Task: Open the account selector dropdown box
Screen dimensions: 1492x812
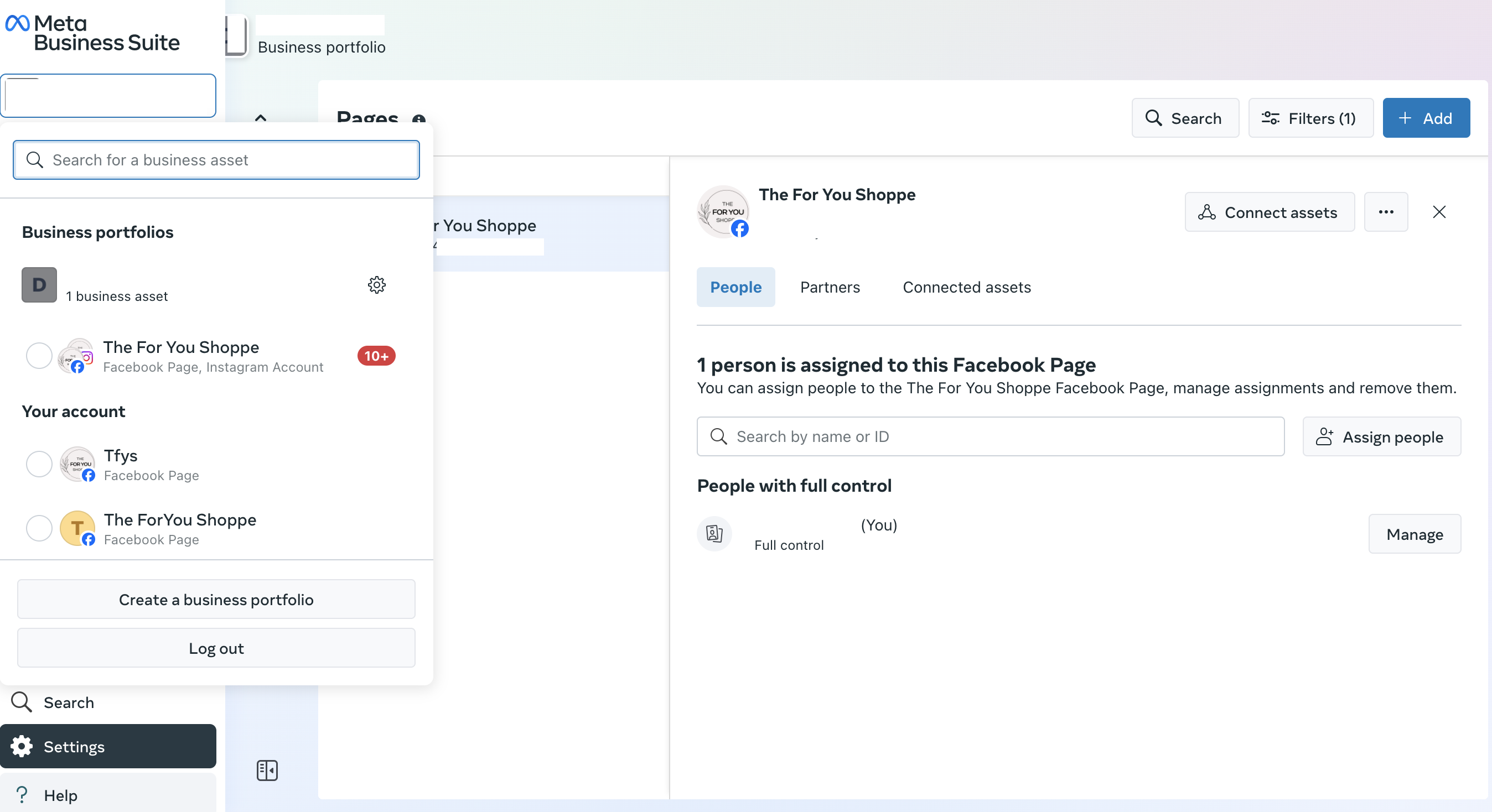Action: point(108,96)
